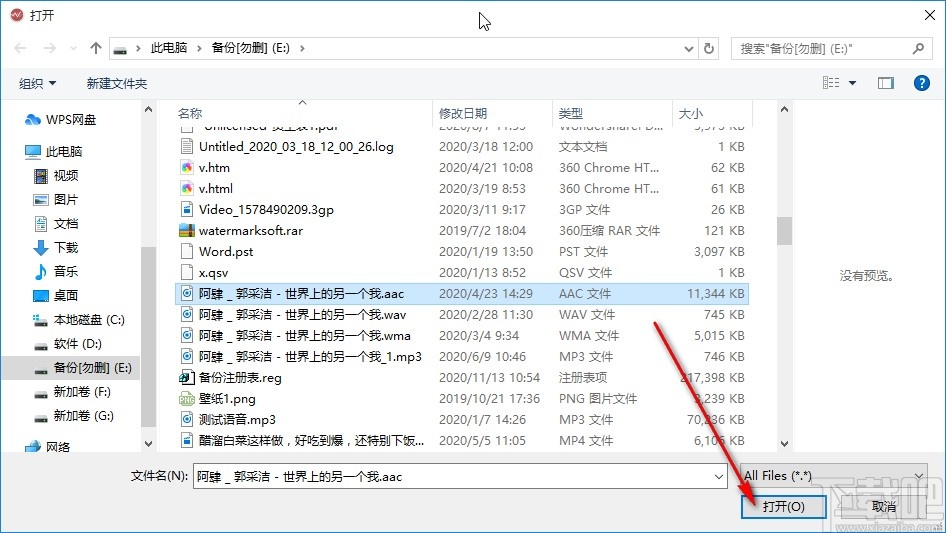Screen dimensions: 946x533
Task: Click the 取消 button
Action: pos(883,506)
